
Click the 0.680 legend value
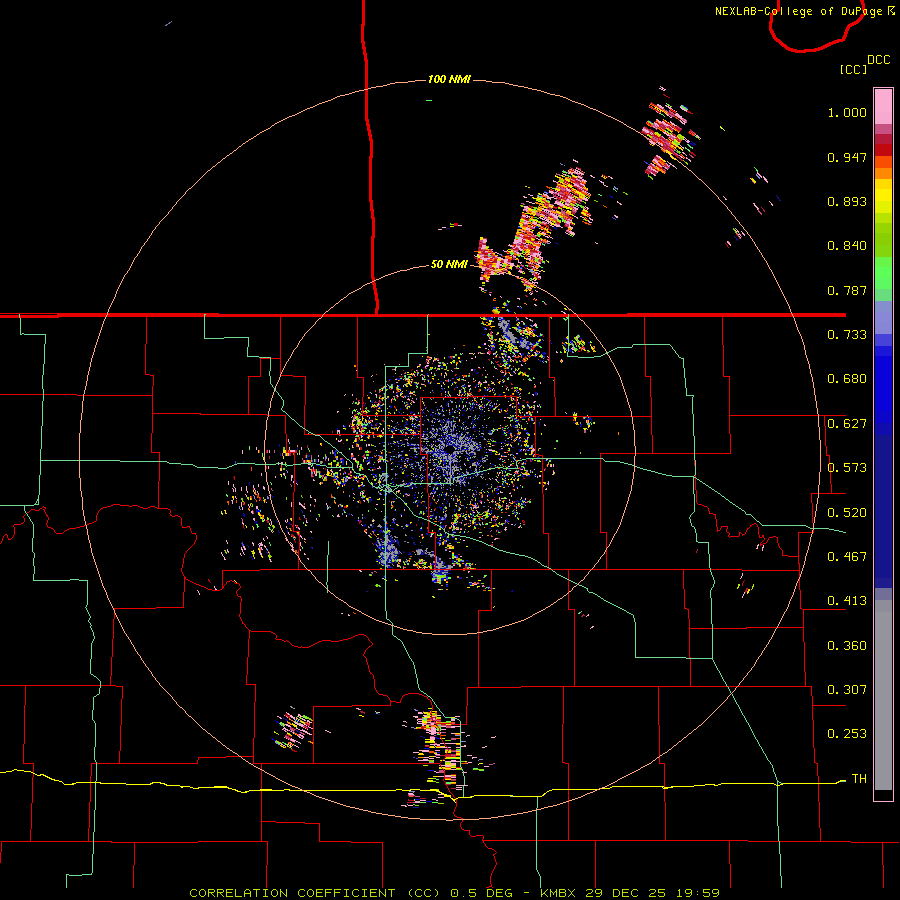847,379
